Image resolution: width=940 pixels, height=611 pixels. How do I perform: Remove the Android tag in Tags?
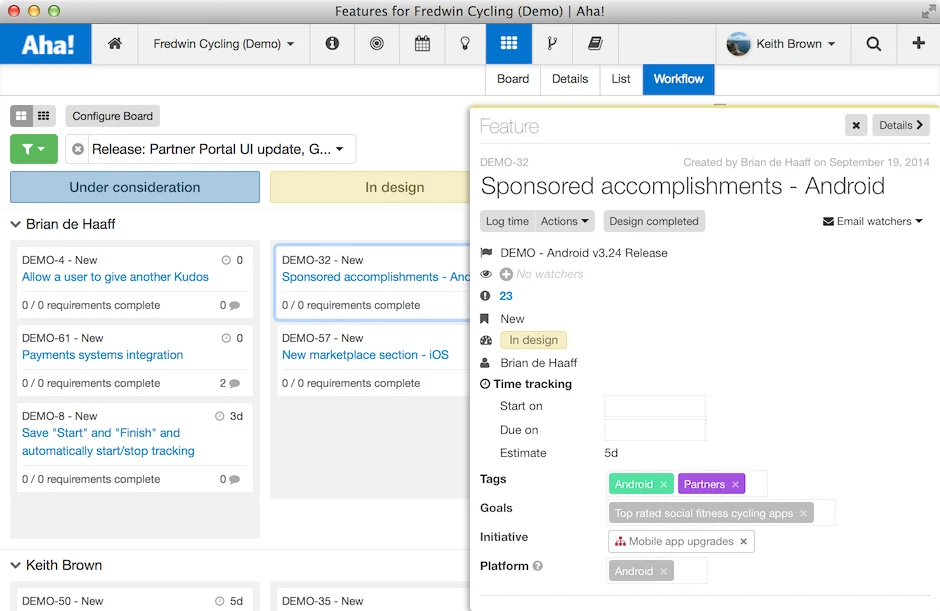click(663, 484)
